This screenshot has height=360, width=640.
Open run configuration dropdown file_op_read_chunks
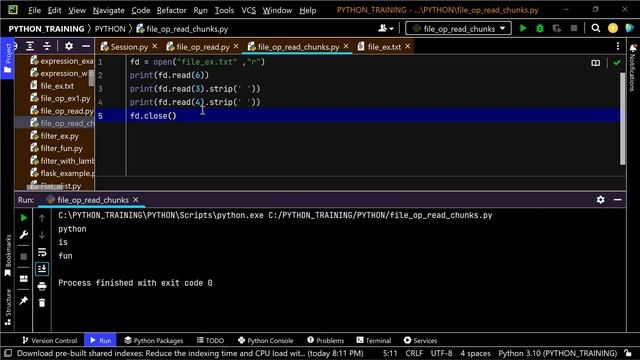coord(458,28)
